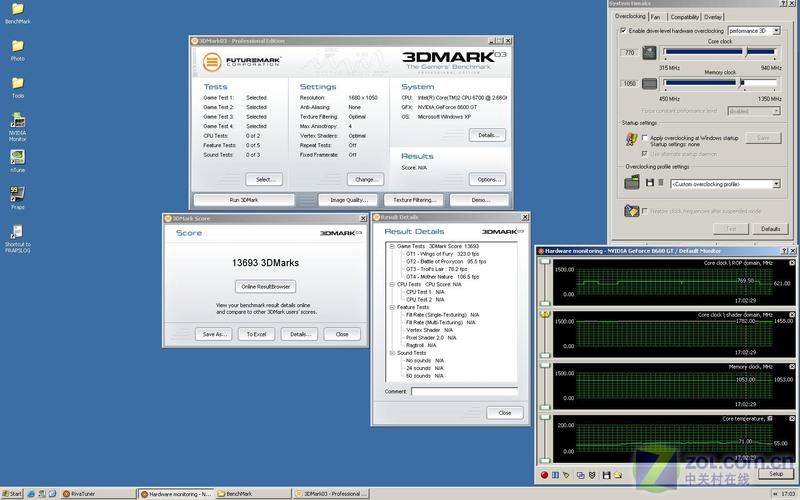Collapse the Sound Tests tree node
Screen dimensions: 800x500
click(392, 353)
